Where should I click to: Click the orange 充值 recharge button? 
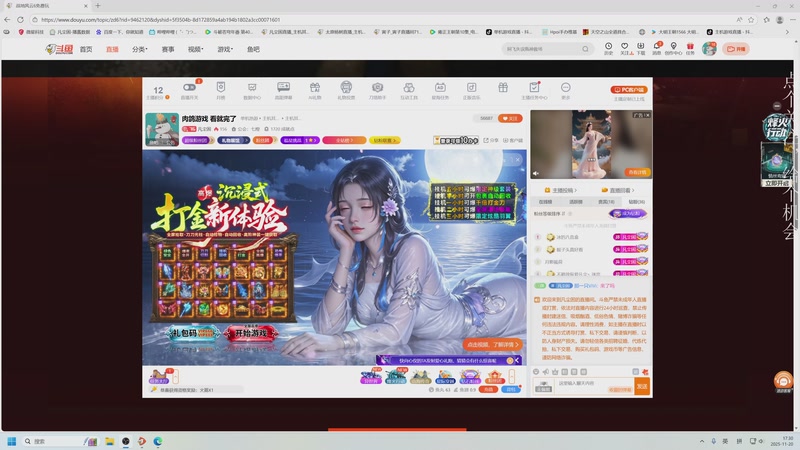(x=488, y=389)
